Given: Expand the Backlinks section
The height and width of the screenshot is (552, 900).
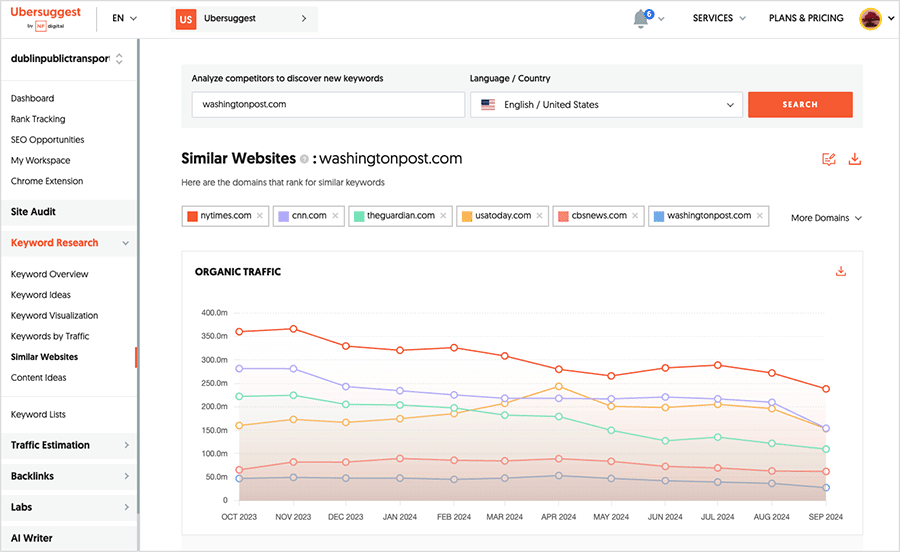Looking at the screenshot, I should (126, 476).
